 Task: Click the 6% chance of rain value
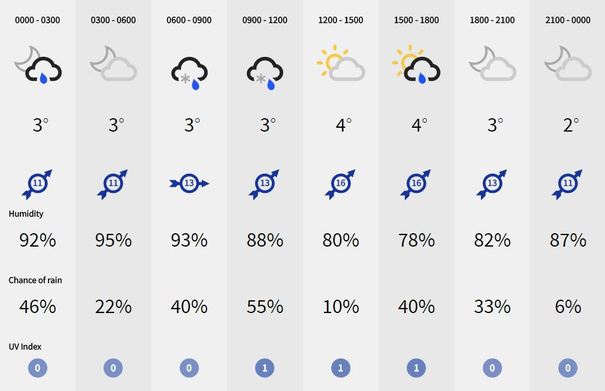click(568, 307)
